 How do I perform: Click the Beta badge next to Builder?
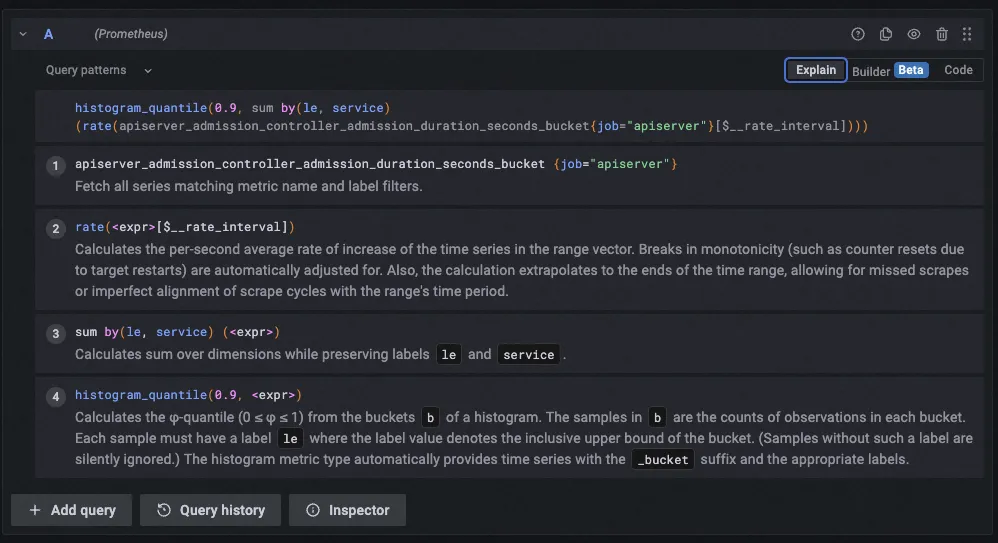[911, 70]
